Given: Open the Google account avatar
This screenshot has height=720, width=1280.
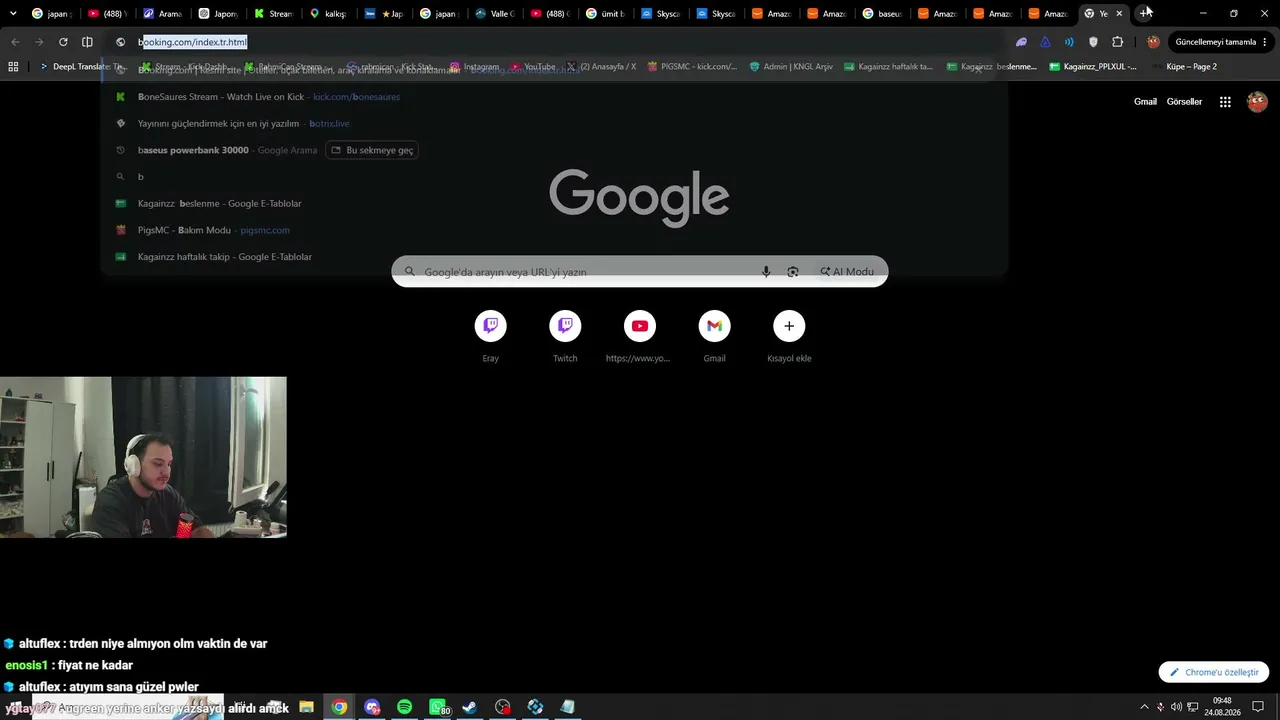Looking at the screenshot, I should (x=1257, y=102).
